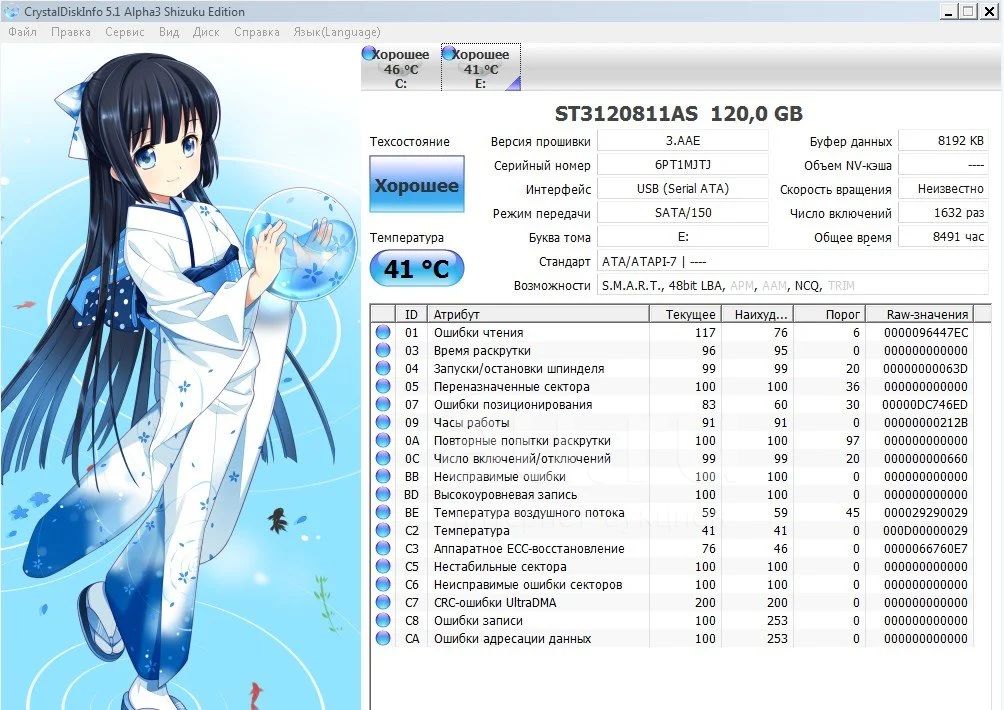Click the status icon for Нестабильные сектора
The image size is (1004, 710).
[x=383, y=566]
